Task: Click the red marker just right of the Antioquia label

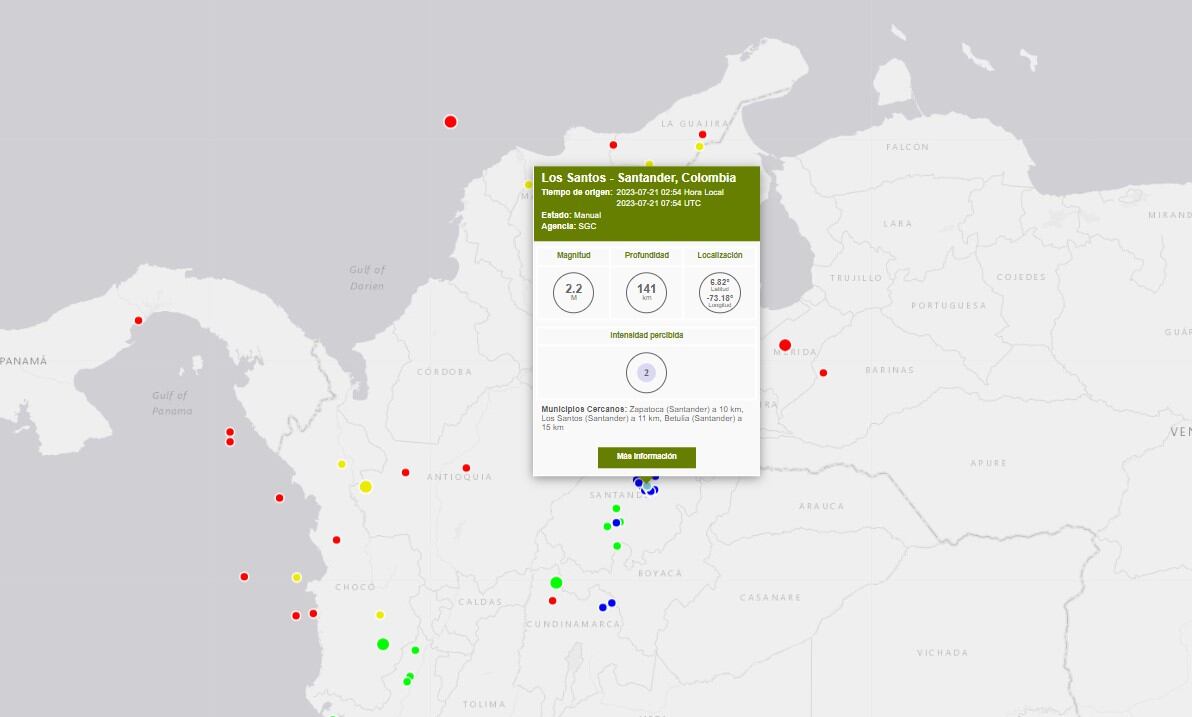Action: point(466,468)
